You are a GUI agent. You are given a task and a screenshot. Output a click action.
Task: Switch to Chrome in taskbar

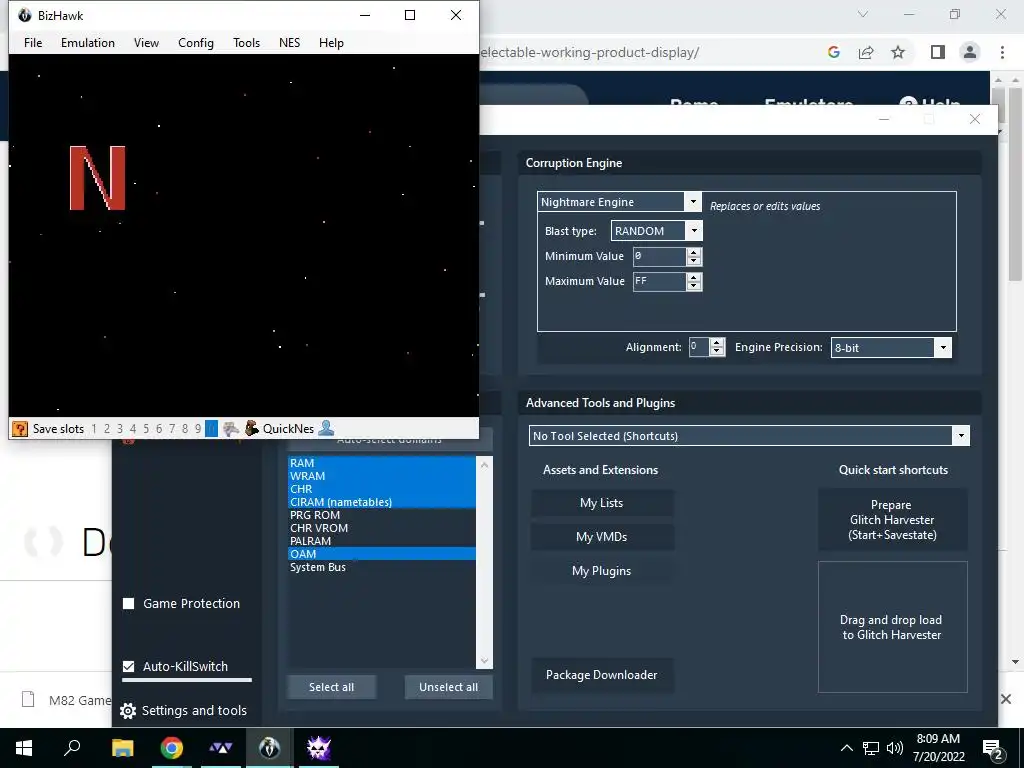pos(172,748)
